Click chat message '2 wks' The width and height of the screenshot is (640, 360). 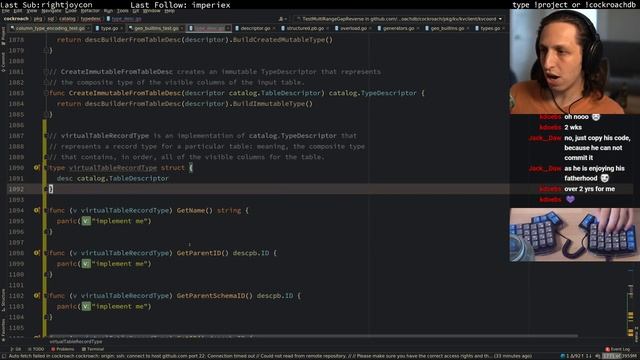pyautogui.click(x=573, y=127)
